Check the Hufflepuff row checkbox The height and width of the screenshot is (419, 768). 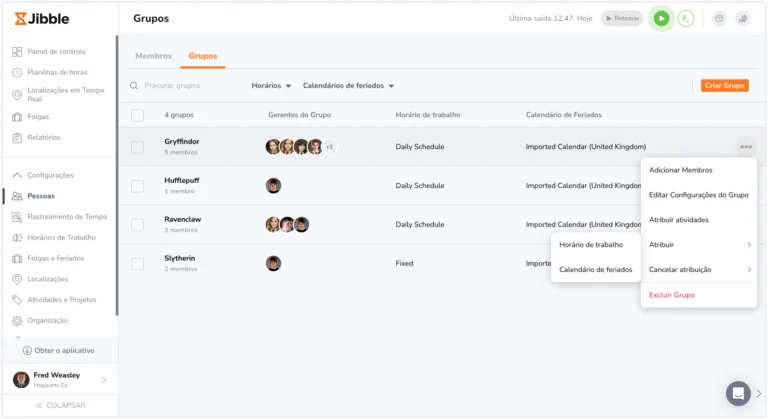click(138, 186)
